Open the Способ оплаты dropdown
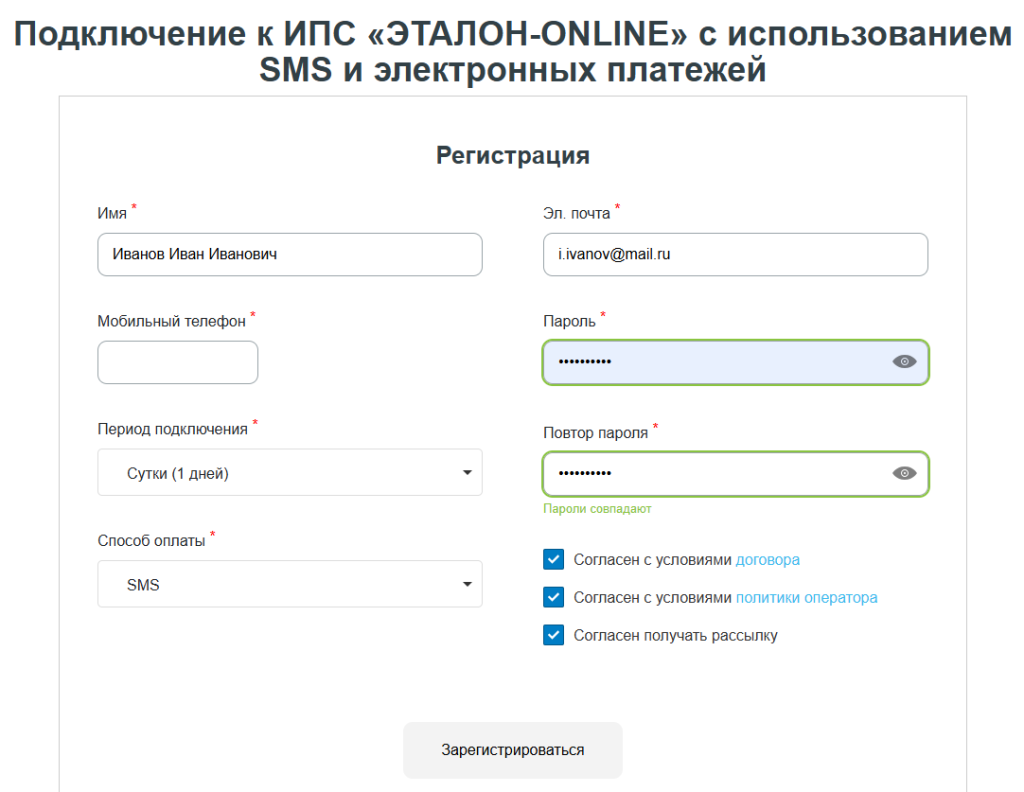The width and height of the screenshot is (1024, 792). pyautogui.click(x=290, y=584)
